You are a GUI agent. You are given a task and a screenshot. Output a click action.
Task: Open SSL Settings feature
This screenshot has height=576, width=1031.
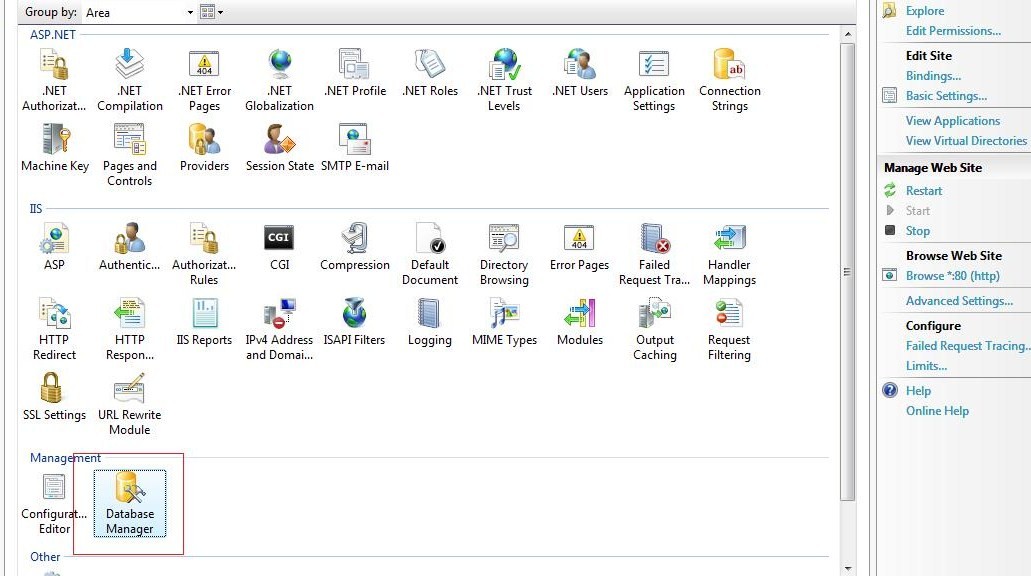click(55, 396)
